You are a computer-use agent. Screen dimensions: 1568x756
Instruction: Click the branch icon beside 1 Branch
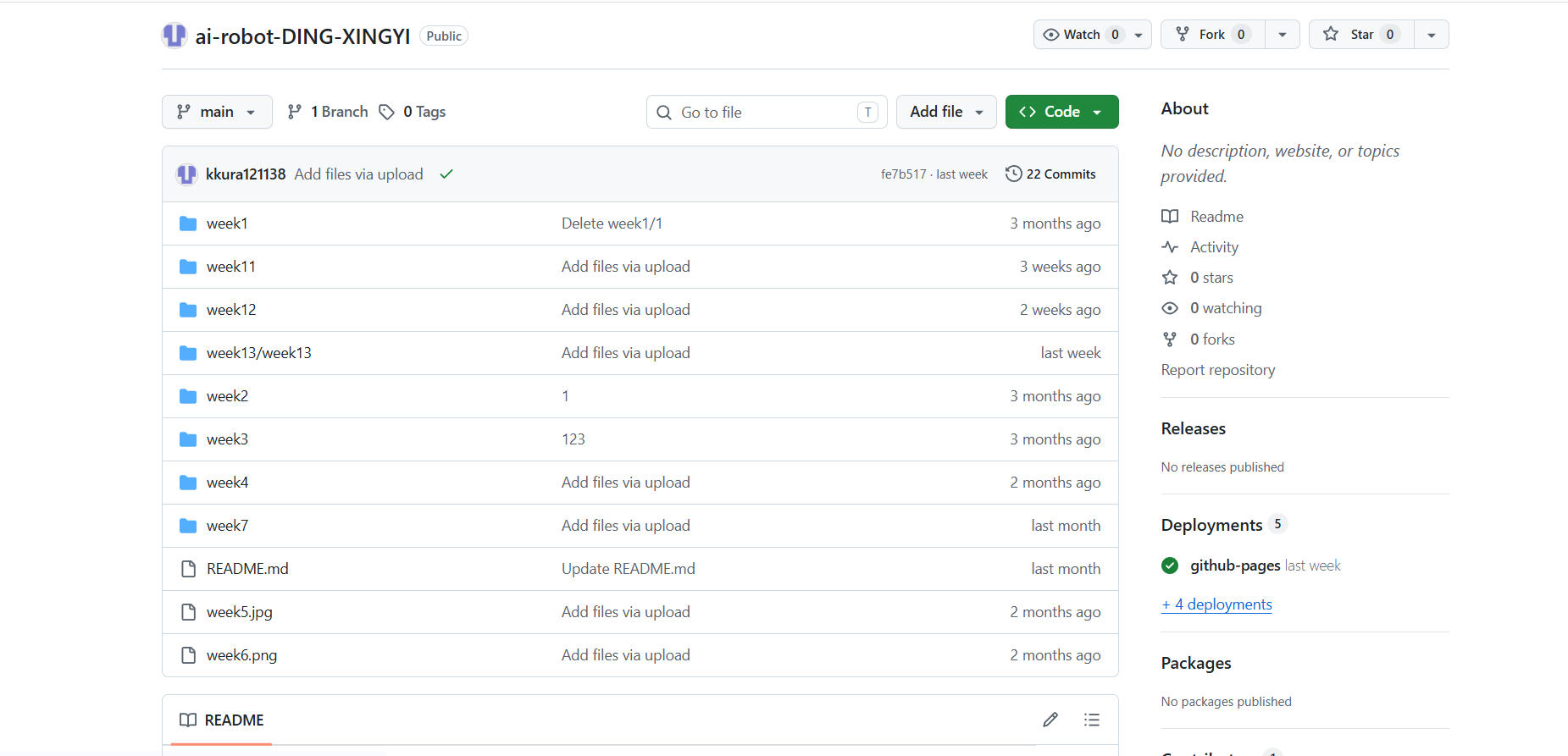point(295,112)
